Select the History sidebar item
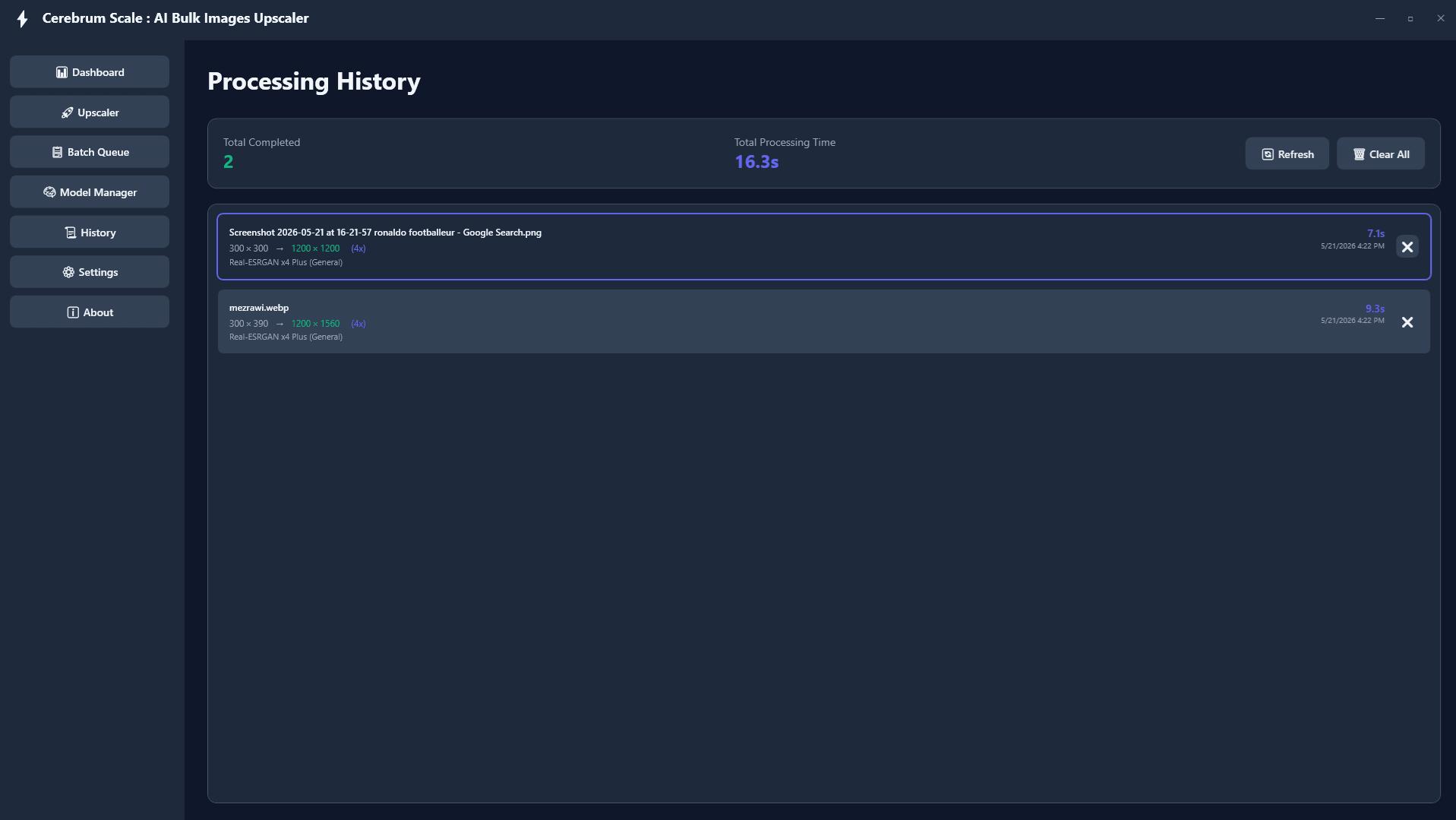 coord(90,233)
